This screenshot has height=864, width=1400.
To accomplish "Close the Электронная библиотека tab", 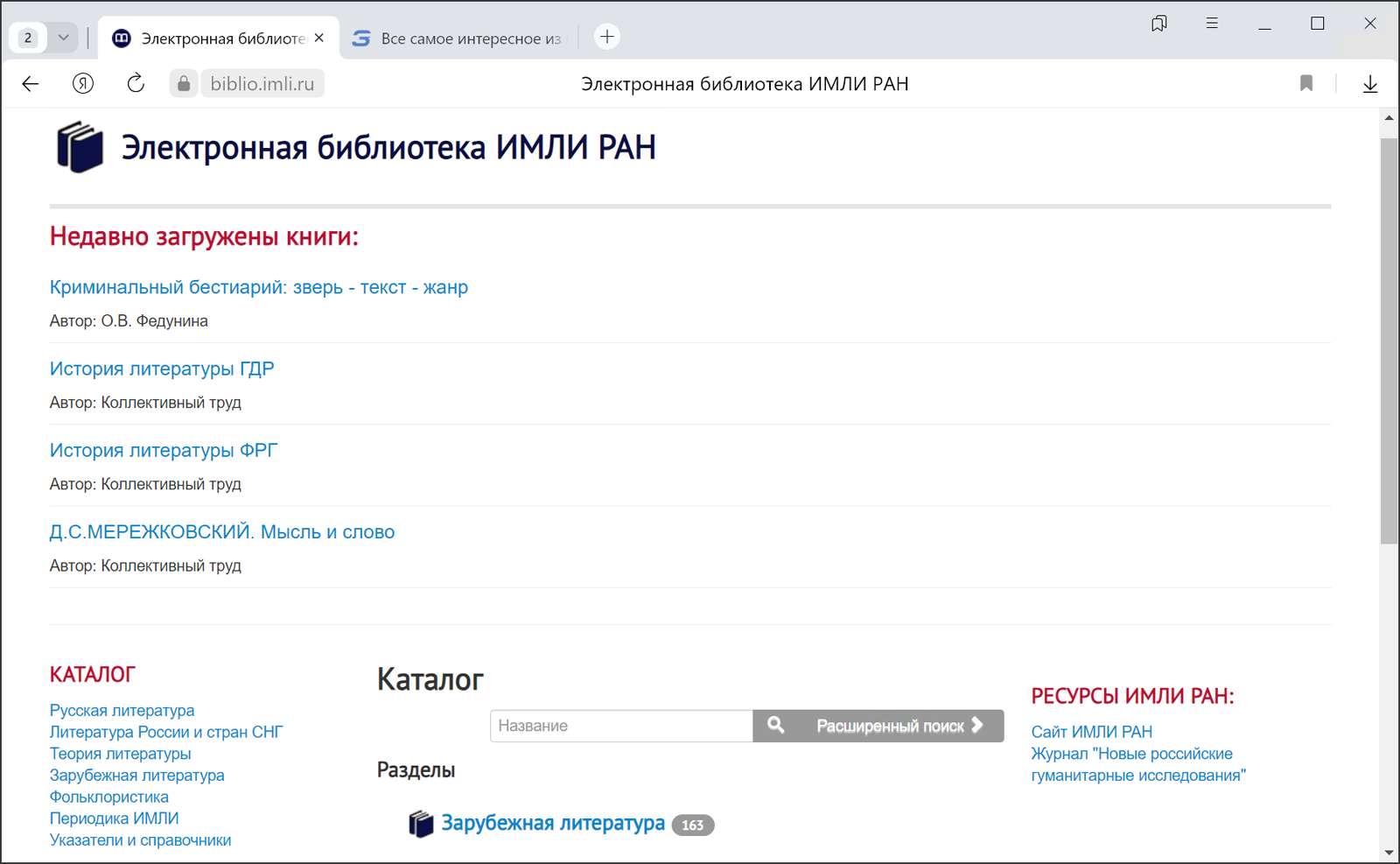I will [319, 38].
